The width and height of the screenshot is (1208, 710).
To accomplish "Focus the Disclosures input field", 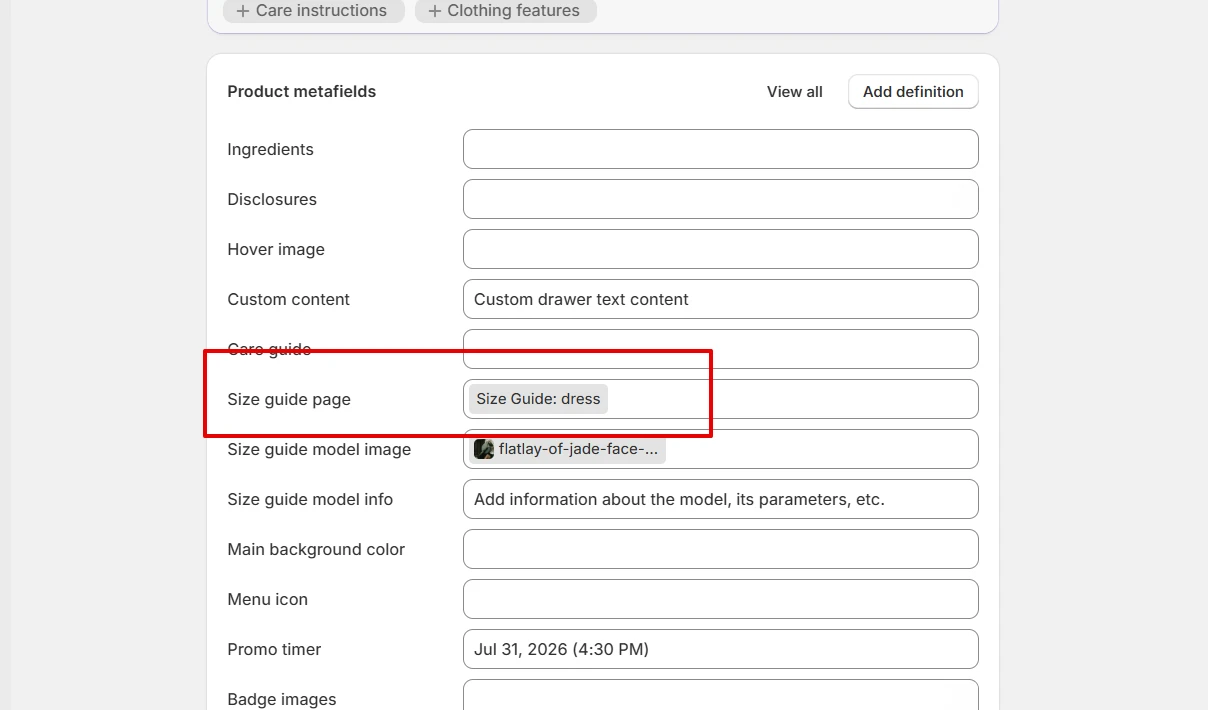I will coord(720,199).
